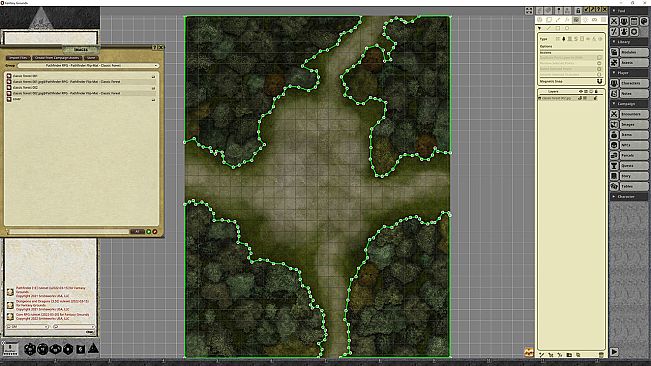
Task: Open the Calendar tool icon
Action: (x=634, y=21)
